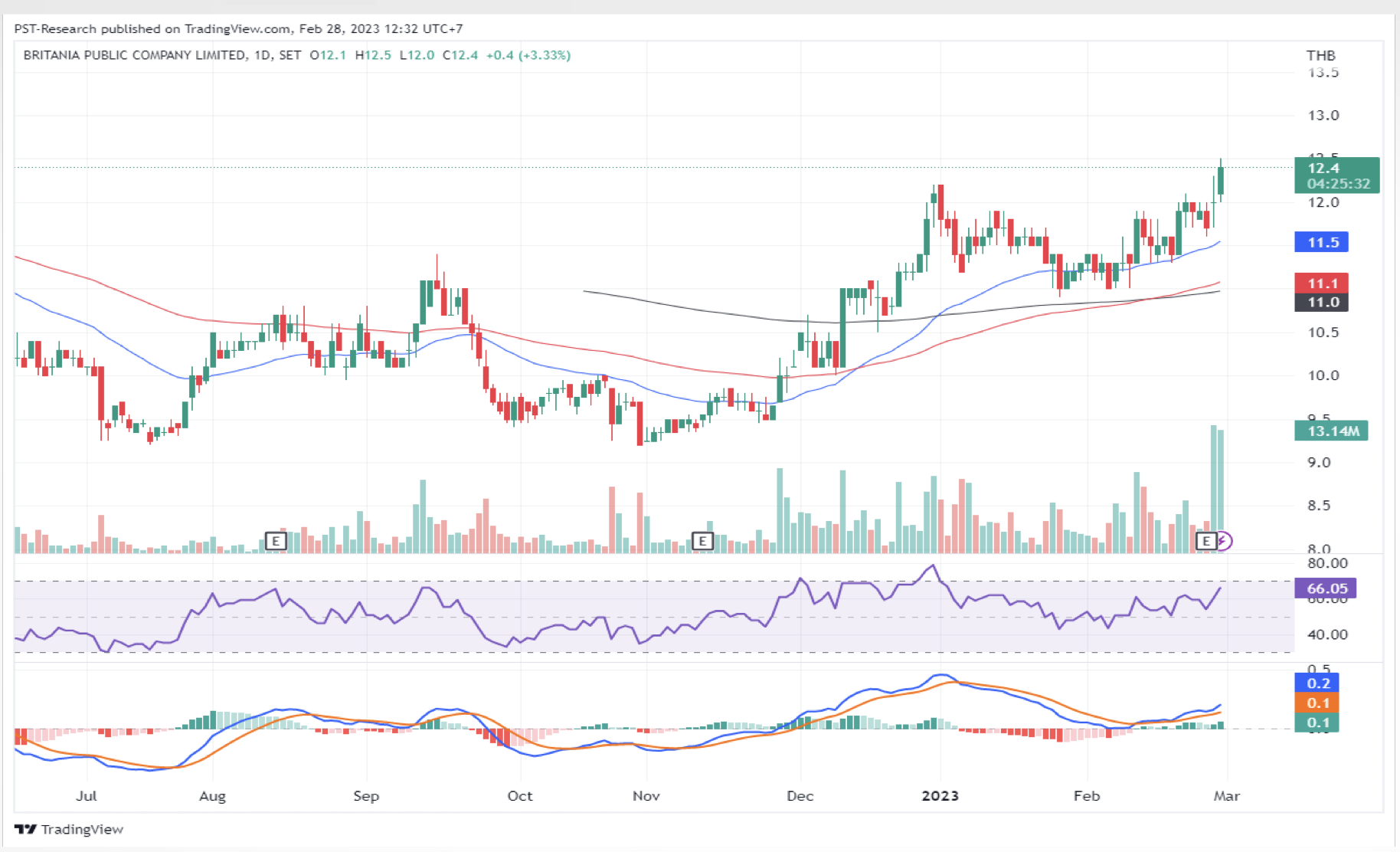The width and height of the screenshot is (1400, 852).
Task: Click the THB currency label
Action: 1321,55
